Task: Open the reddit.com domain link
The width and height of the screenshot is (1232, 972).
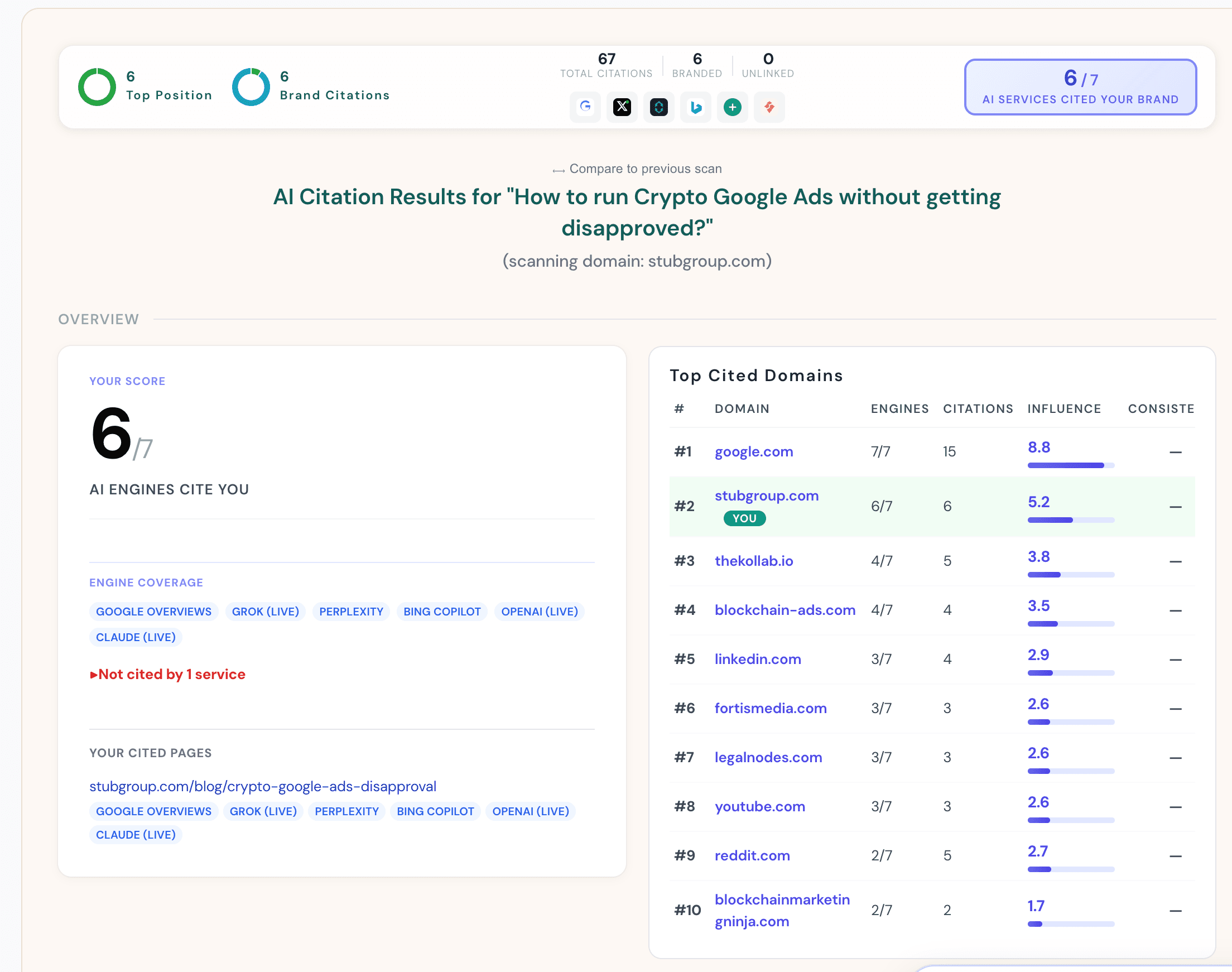Action: pyautogui.click(x=752, y=855)
